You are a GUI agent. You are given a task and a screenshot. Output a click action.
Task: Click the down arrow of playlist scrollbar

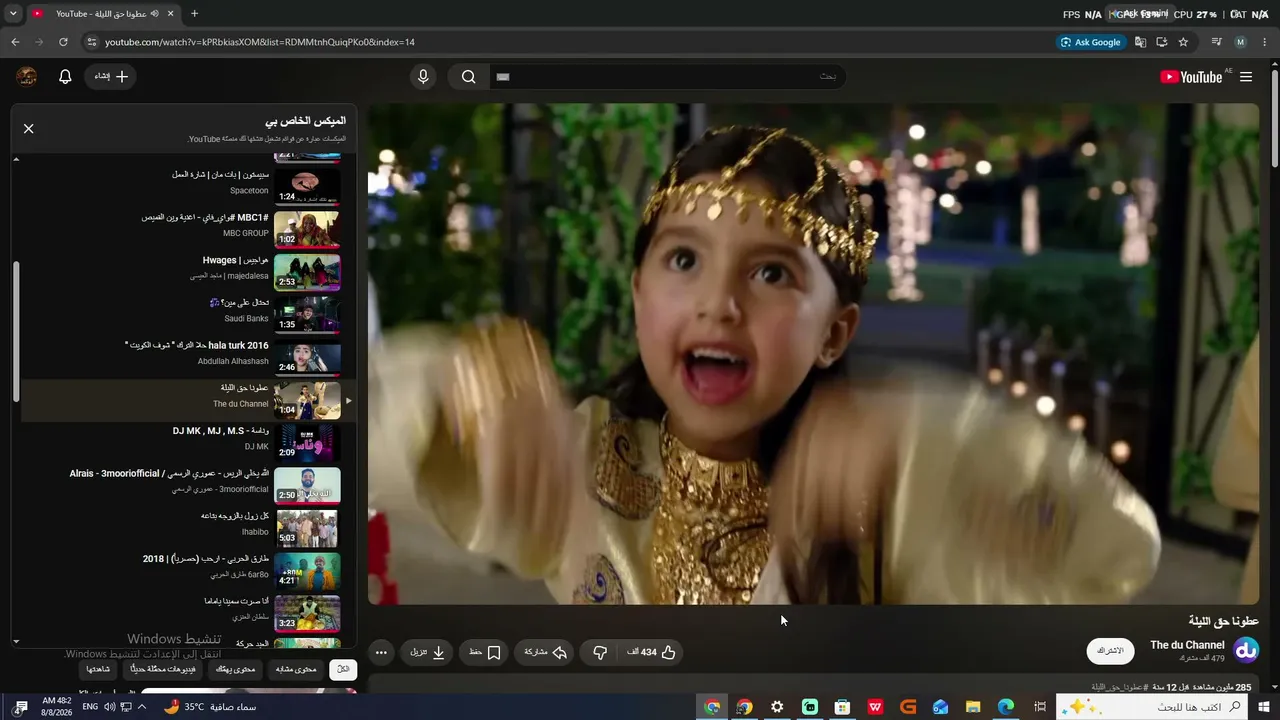point(16,641)
